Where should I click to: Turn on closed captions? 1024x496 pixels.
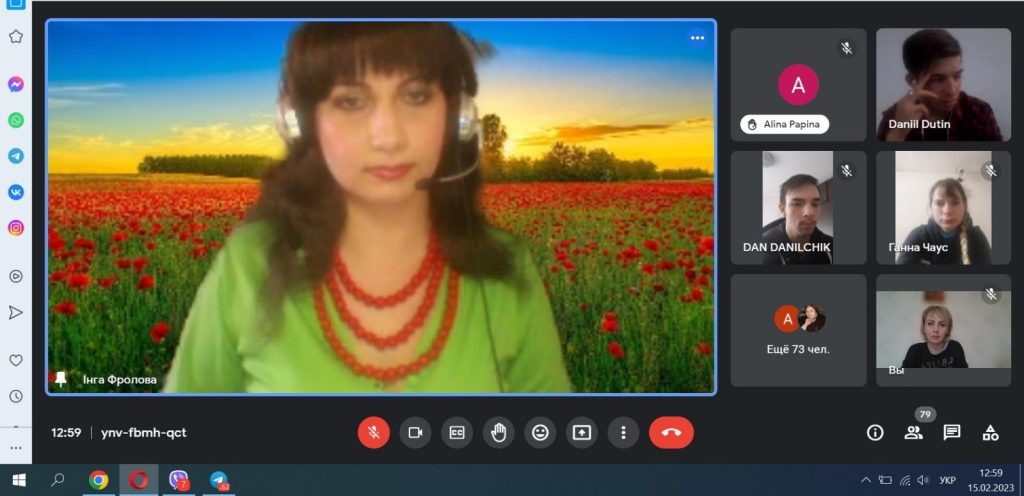point(457,432)
